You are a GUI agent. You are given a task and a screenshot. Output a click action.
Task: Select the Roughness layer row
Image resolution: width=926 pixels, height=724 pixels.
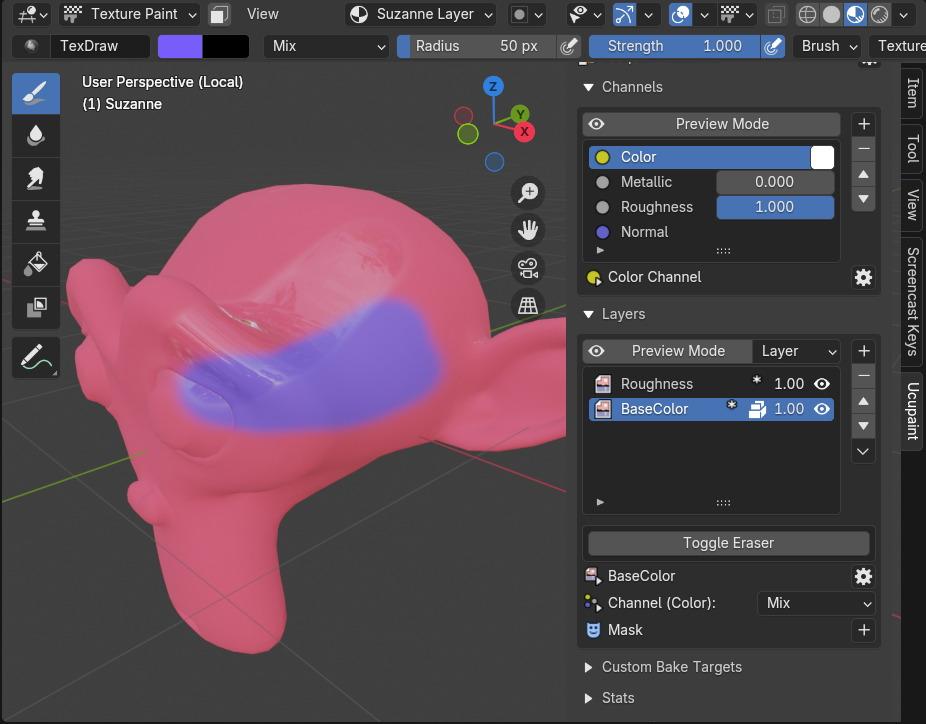point(711,384)
